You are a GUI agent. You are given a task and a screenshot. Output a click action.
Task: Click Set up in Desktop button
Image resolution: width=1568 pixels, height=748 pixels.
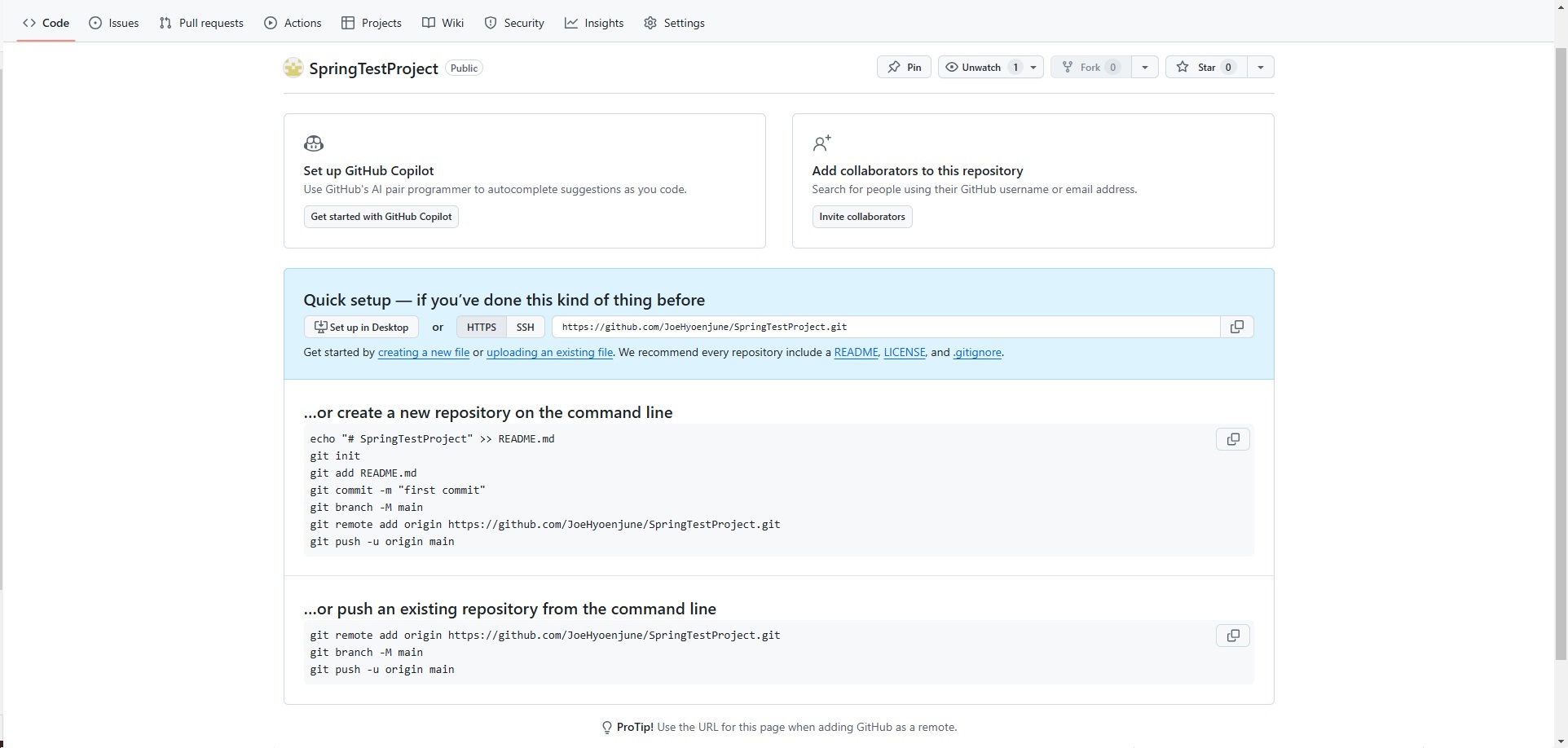pos(361,327)
